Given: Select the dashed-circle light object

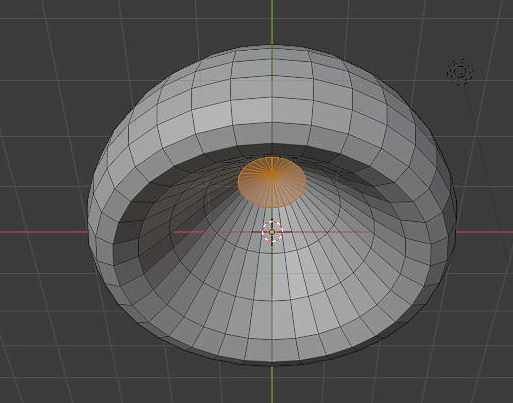Looking at the screenshot, I should coord(460,71).
